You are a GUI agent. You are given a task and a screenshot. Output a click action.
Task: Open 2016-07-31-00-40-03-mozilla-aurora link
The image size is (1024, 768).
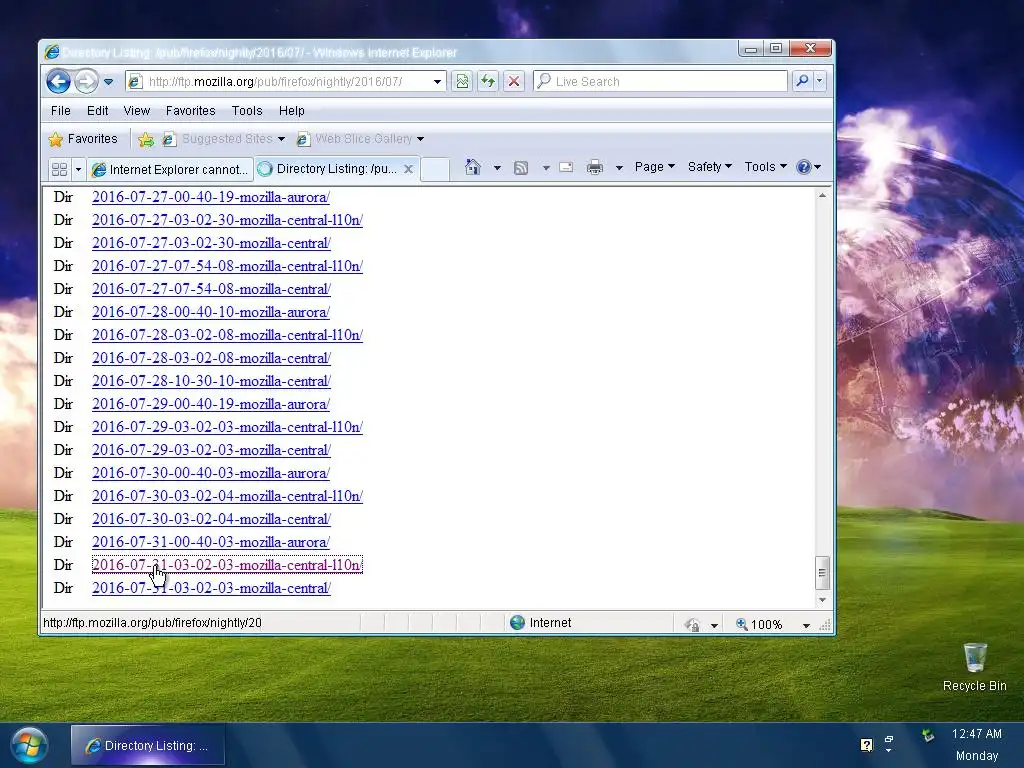[x=211, y=542]
